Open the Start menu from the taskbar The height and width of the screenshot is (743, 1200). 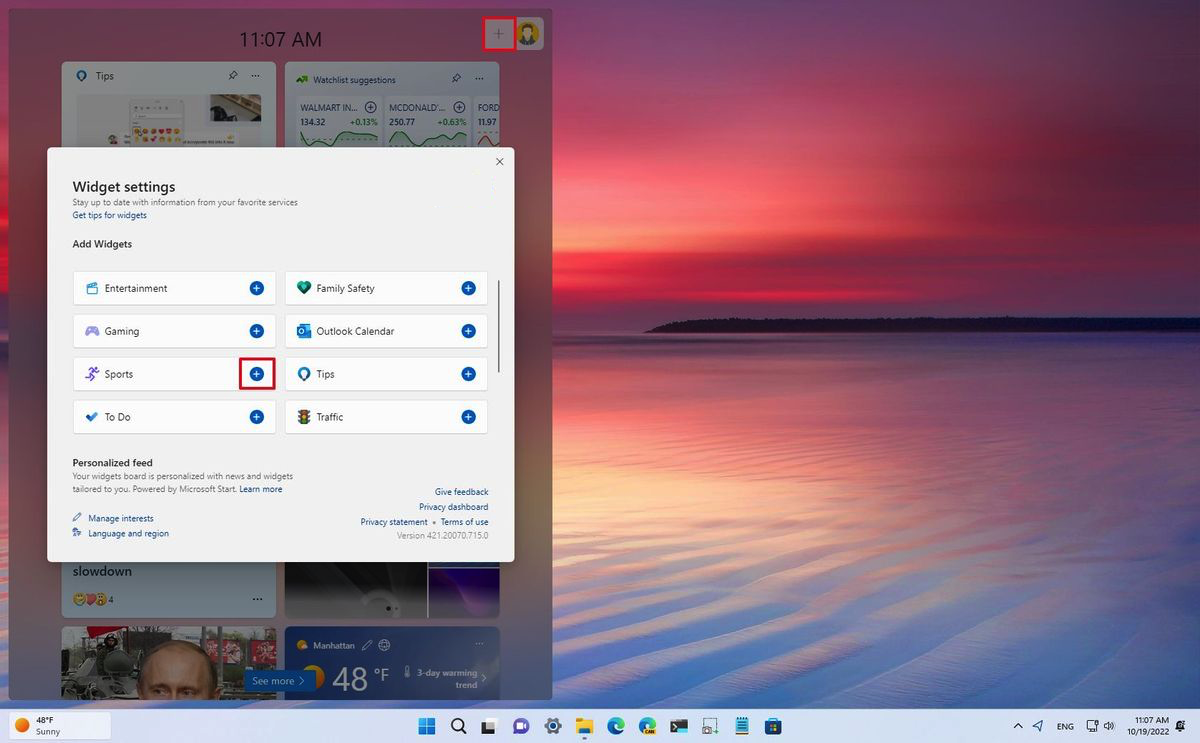pos(427,726)
